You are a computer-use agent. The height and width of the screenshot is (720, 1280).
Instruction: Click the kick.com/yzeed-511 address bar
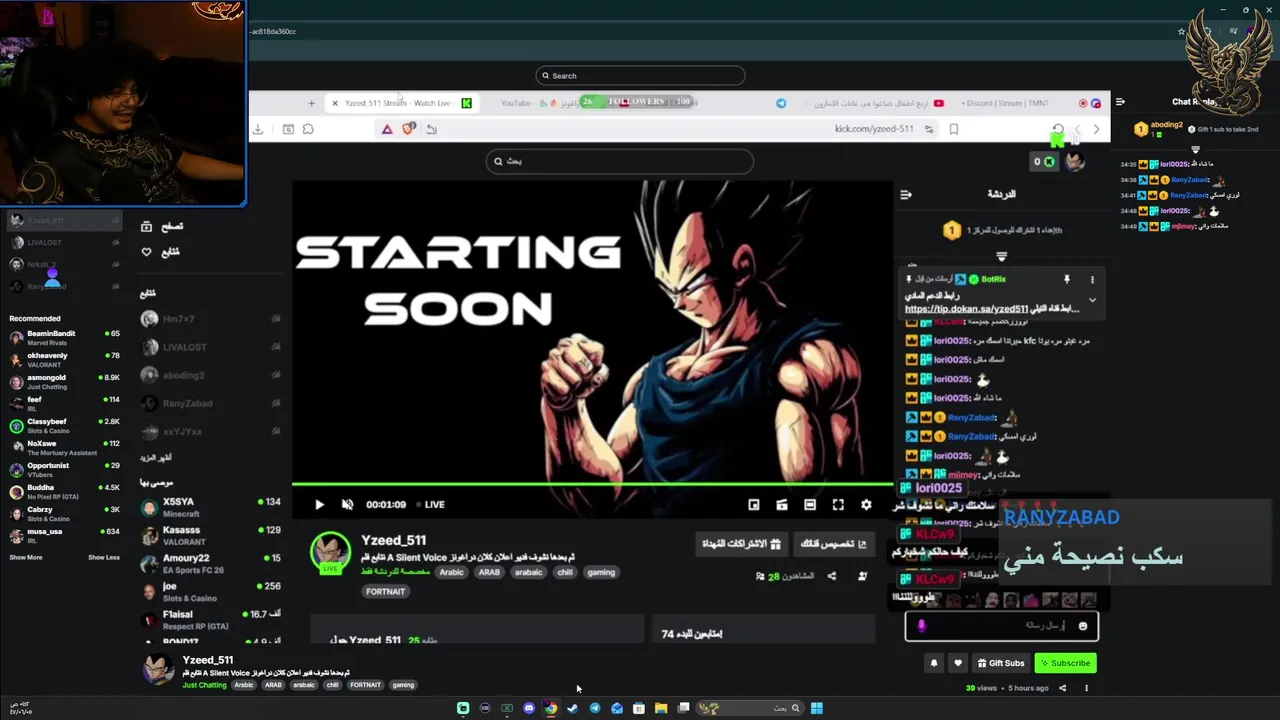(x=874, y=129)
